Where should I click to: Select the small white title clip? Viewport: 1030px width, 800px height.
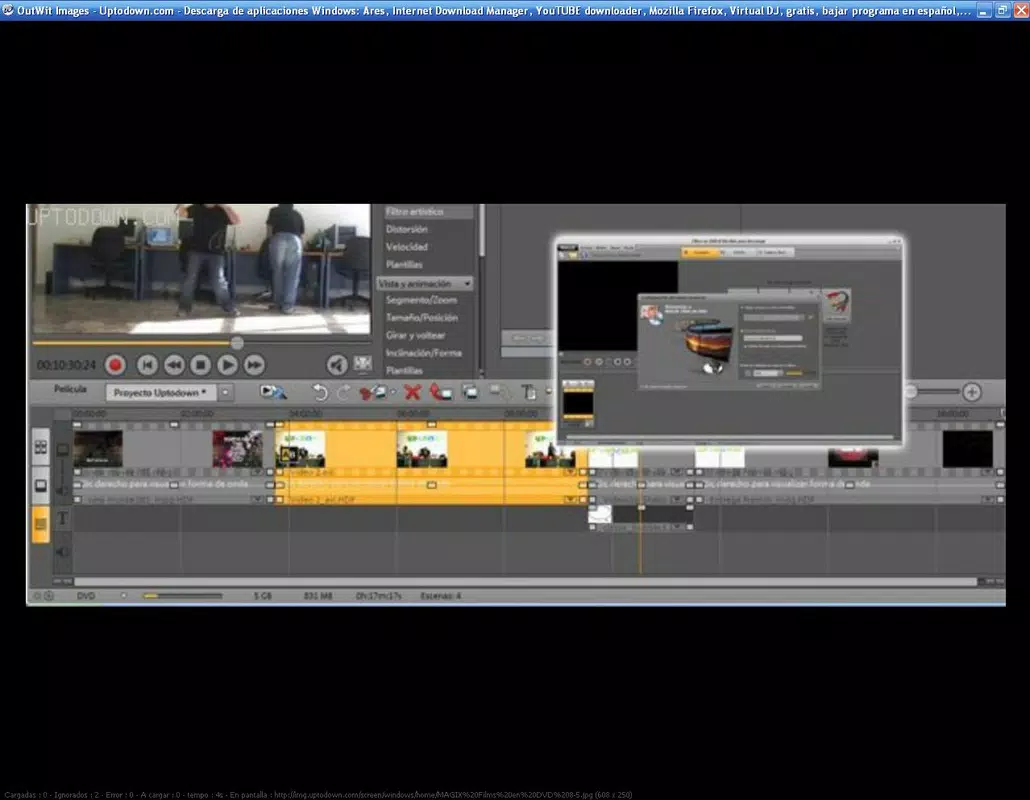point(600,514)
